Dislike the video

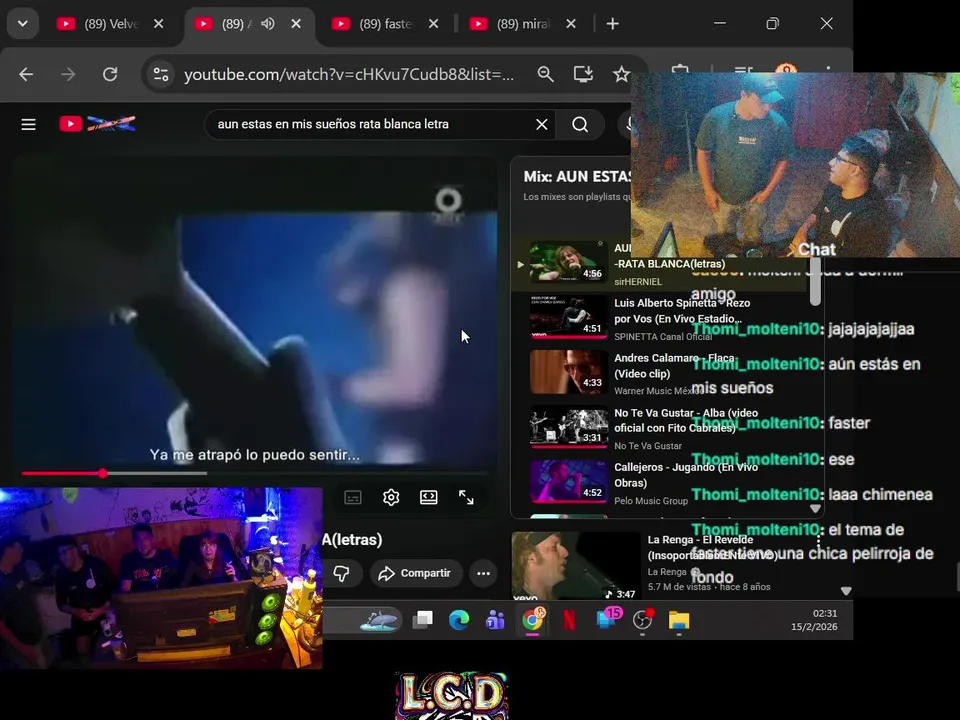[342, 574]
